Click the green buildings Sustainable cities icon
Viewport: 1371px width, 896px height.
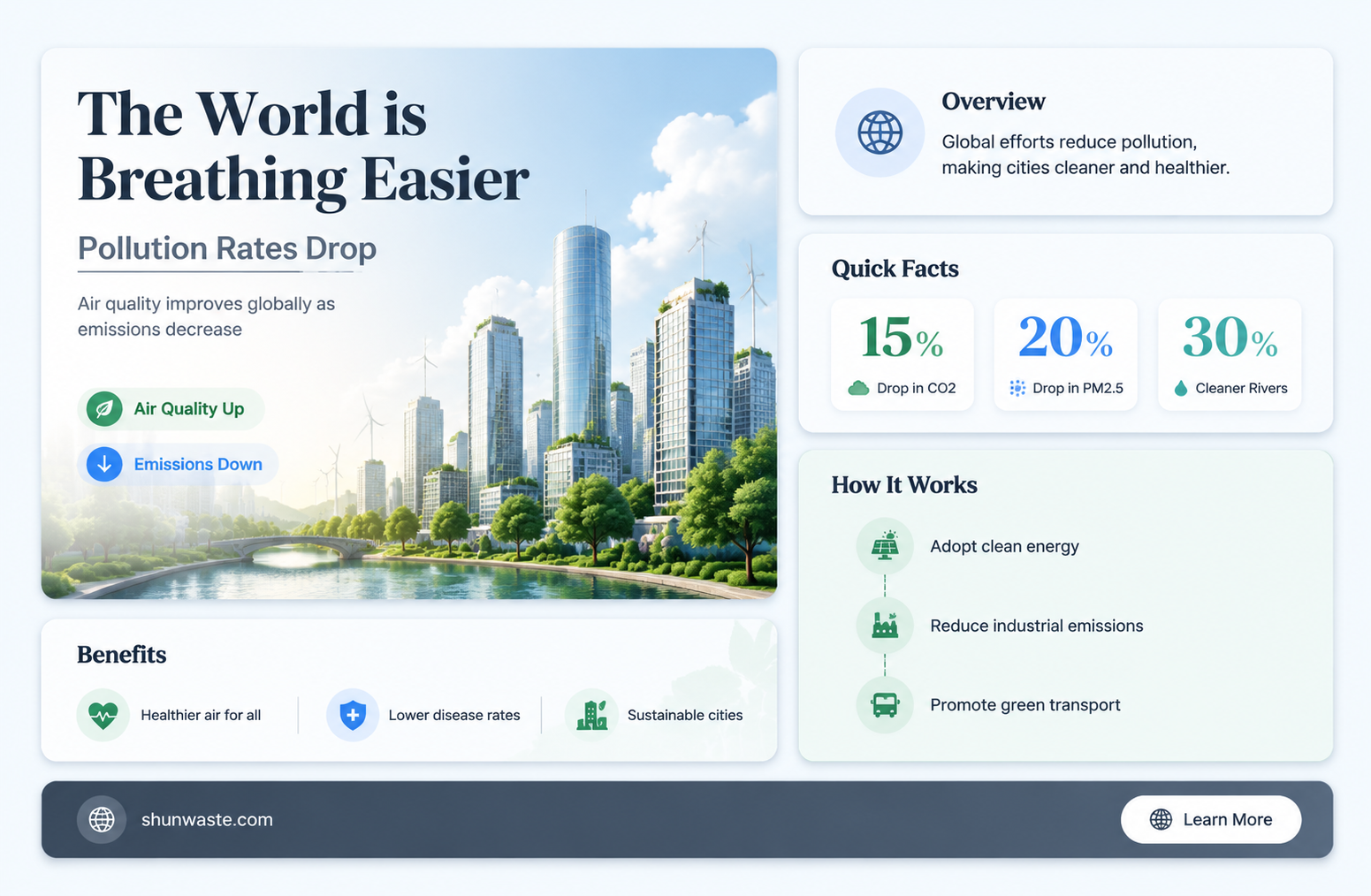click(x=591, y=715)
